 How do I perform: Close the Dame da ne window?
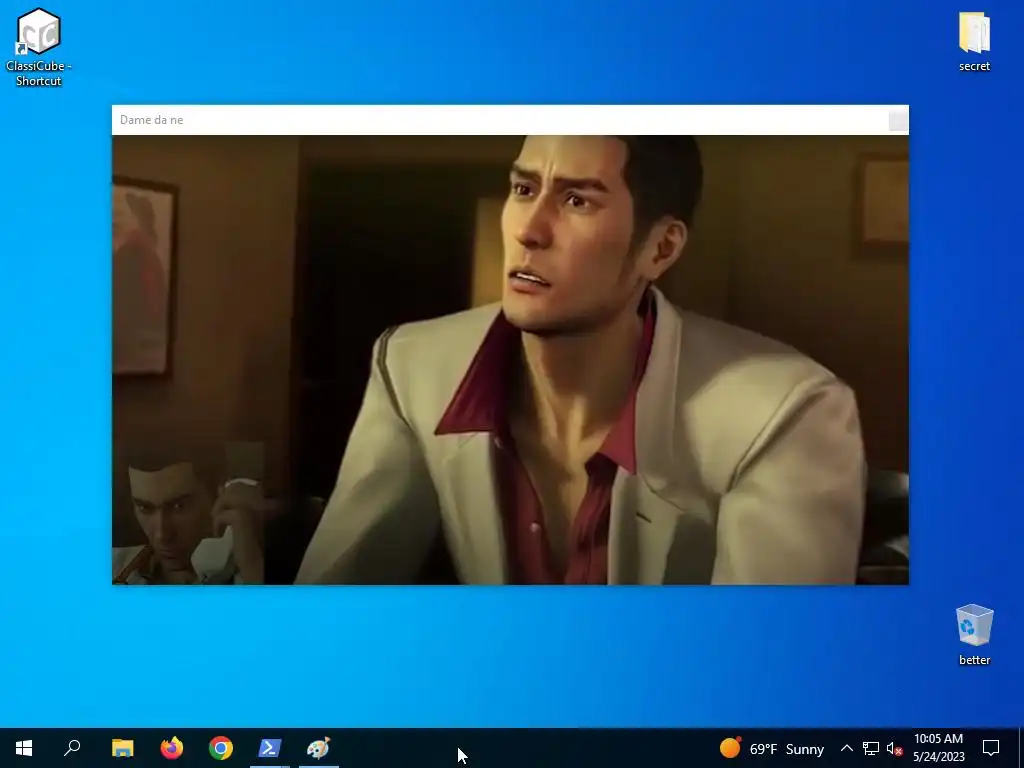coord(898,121)
